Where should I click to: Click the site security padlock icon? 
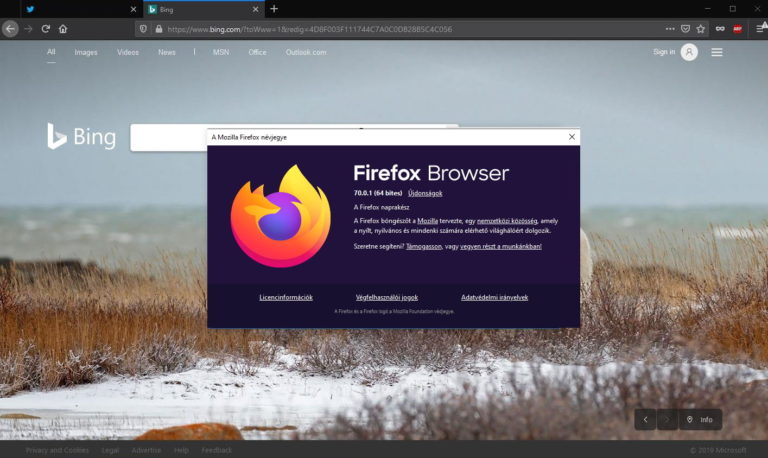(x=158, y=29)
